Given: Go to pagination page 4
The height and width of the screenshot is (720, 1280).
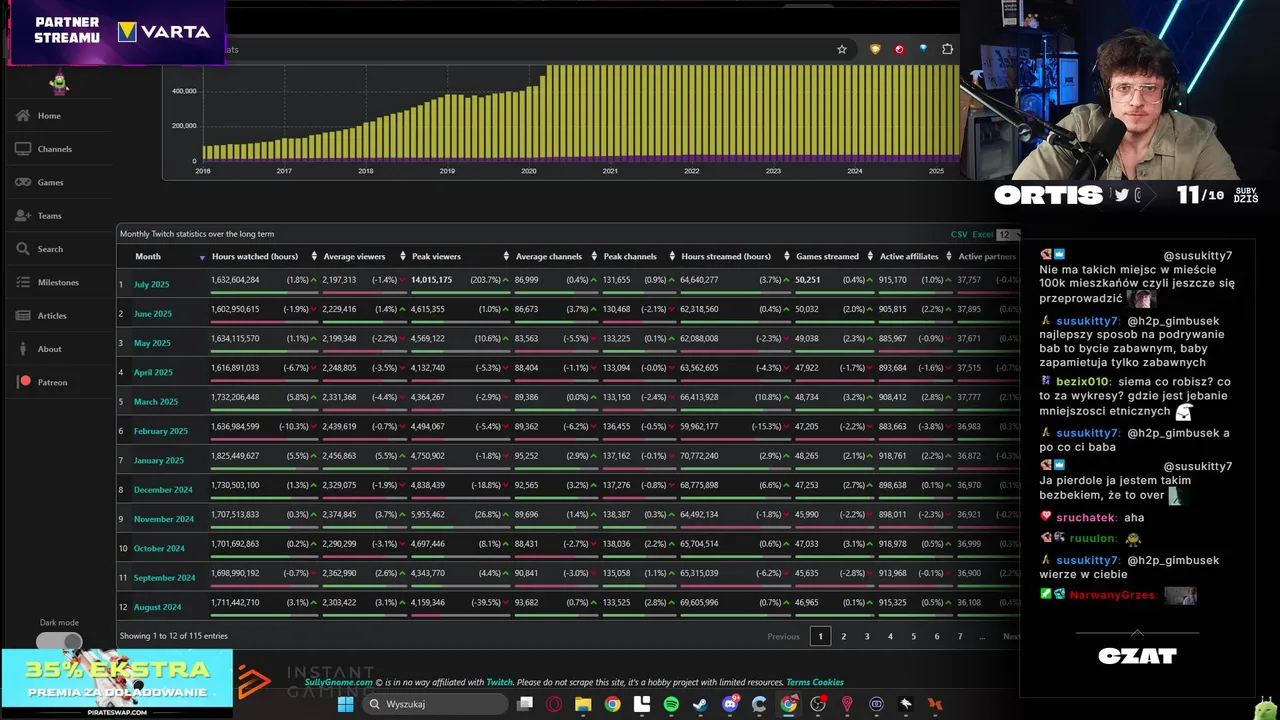Looking at the screenshot, I should click(x=890, y=636).
